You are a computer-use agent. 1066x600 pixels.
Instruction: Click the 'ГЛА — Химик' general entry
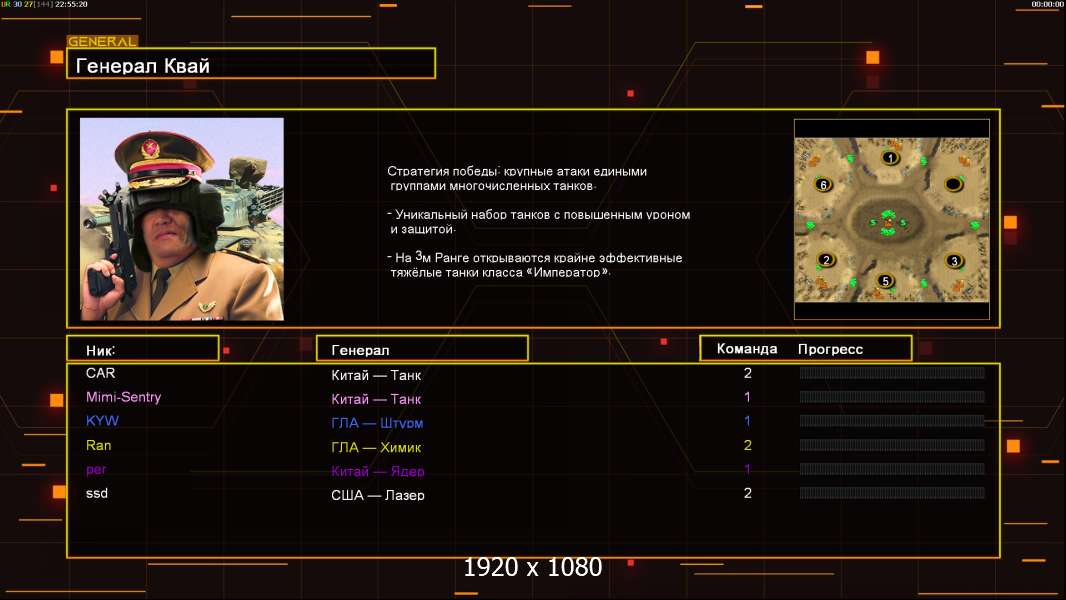(376, 447)
